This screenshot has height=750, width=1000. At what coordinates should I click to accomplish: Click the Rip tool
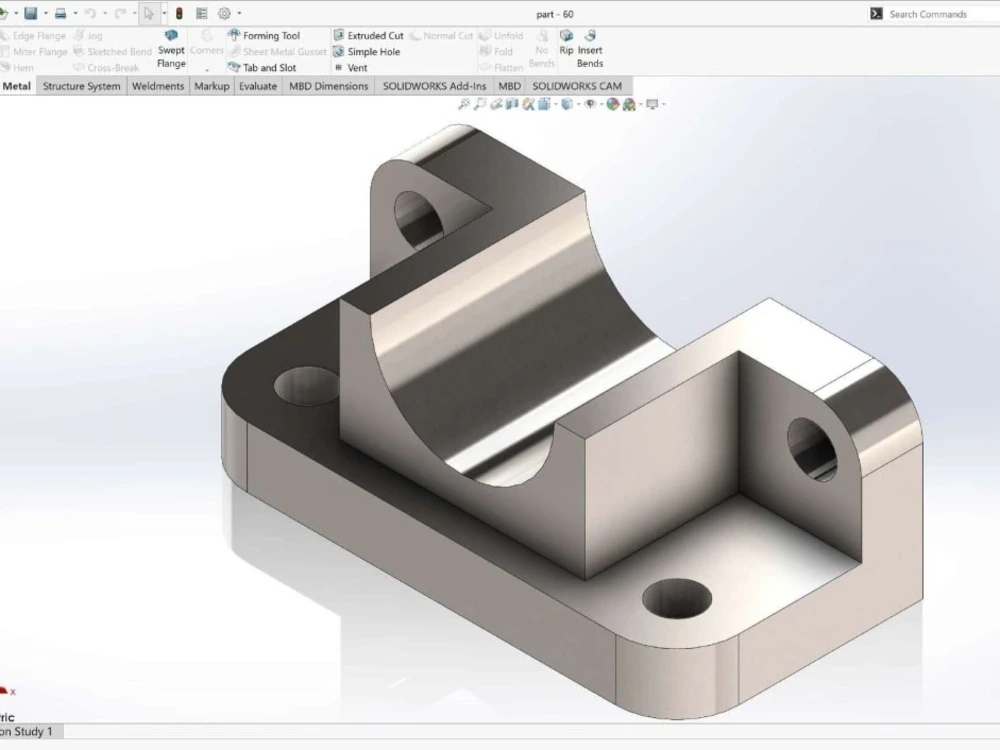coord(566,43)
